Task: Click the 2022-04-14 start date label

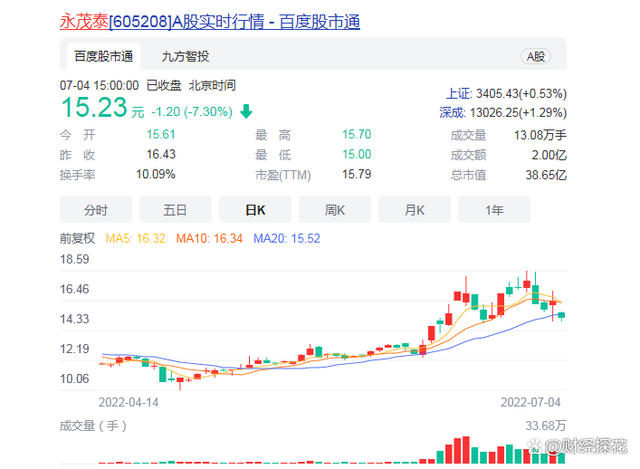Action: click(x=129, y=402)
